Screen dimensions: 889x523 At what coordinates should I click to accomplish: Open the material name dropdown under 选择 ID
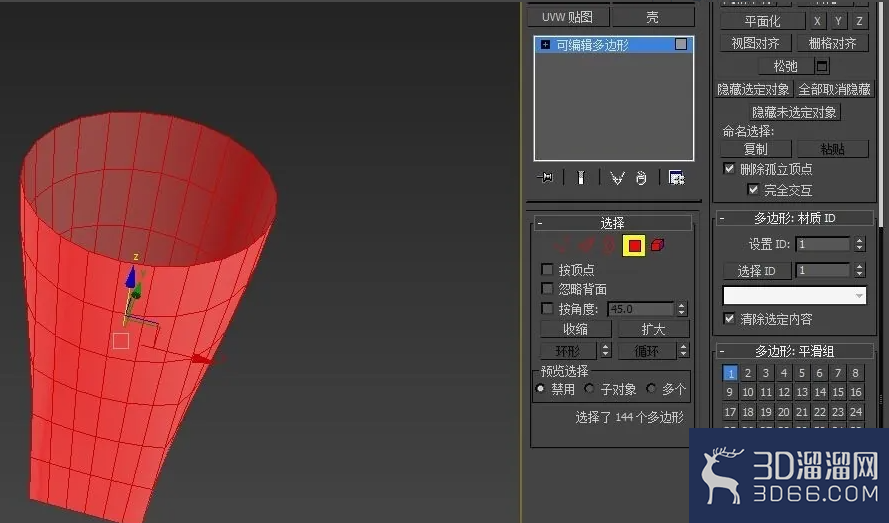[794, 296]
